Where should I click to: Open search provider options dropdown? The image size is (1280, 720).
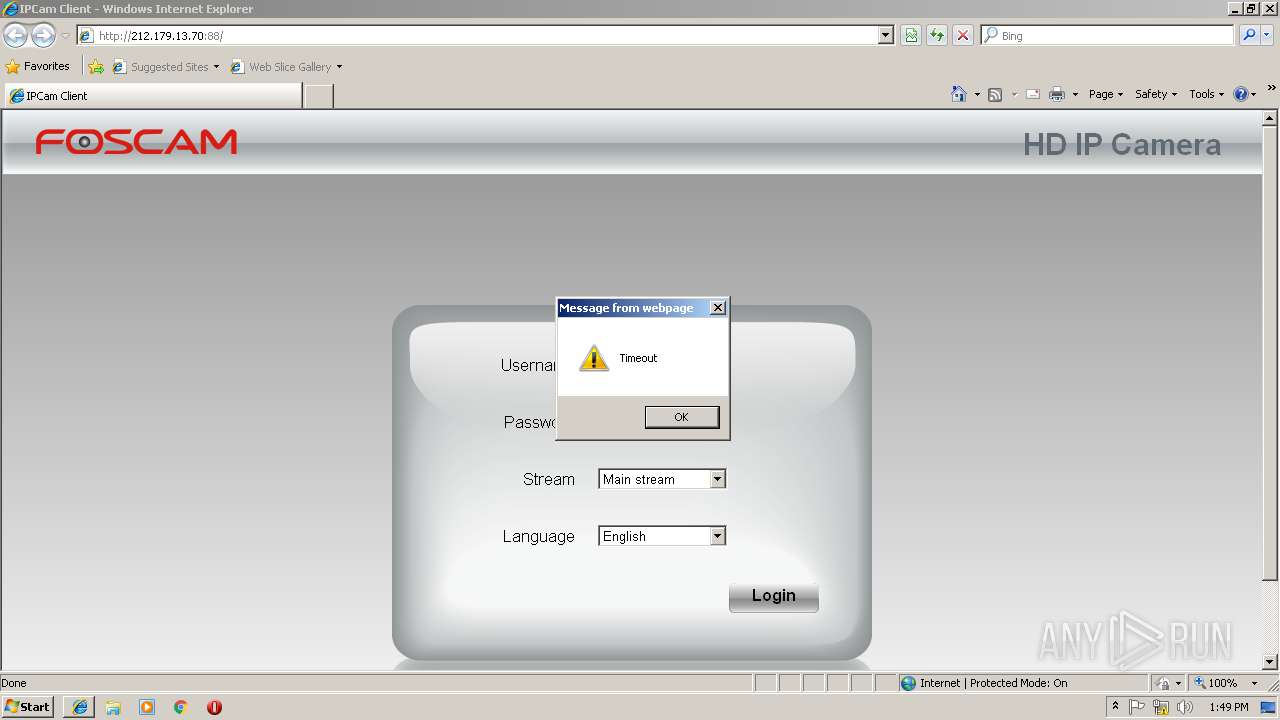1267,36
